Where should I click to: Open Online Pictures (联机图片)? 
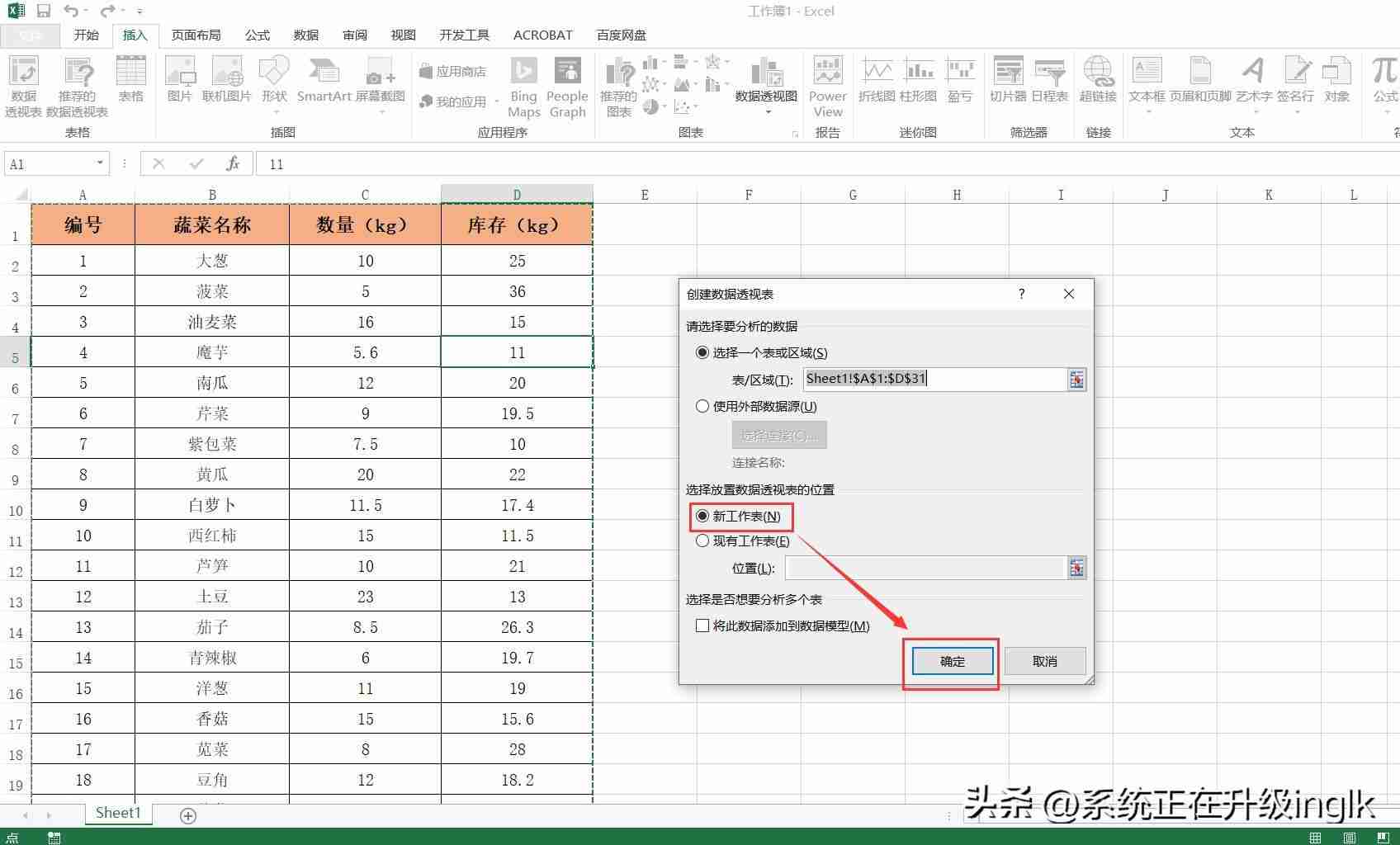[x=227, y=79]
